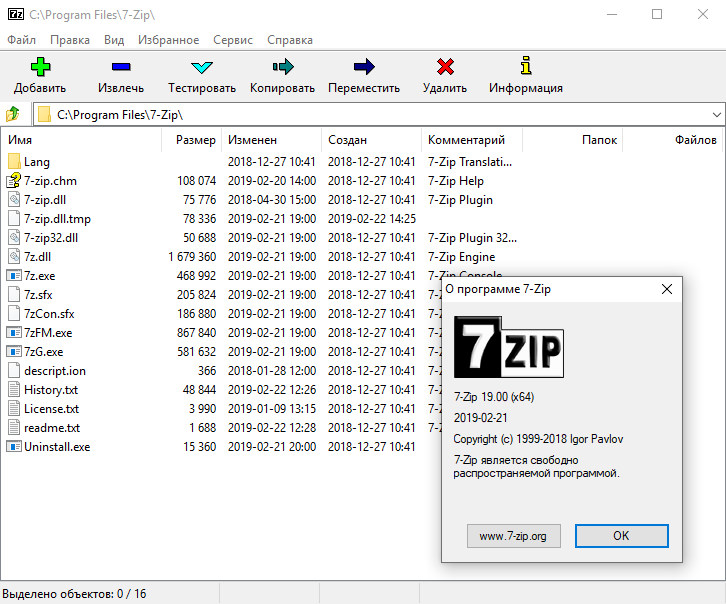Open the Правка menu

70,40
